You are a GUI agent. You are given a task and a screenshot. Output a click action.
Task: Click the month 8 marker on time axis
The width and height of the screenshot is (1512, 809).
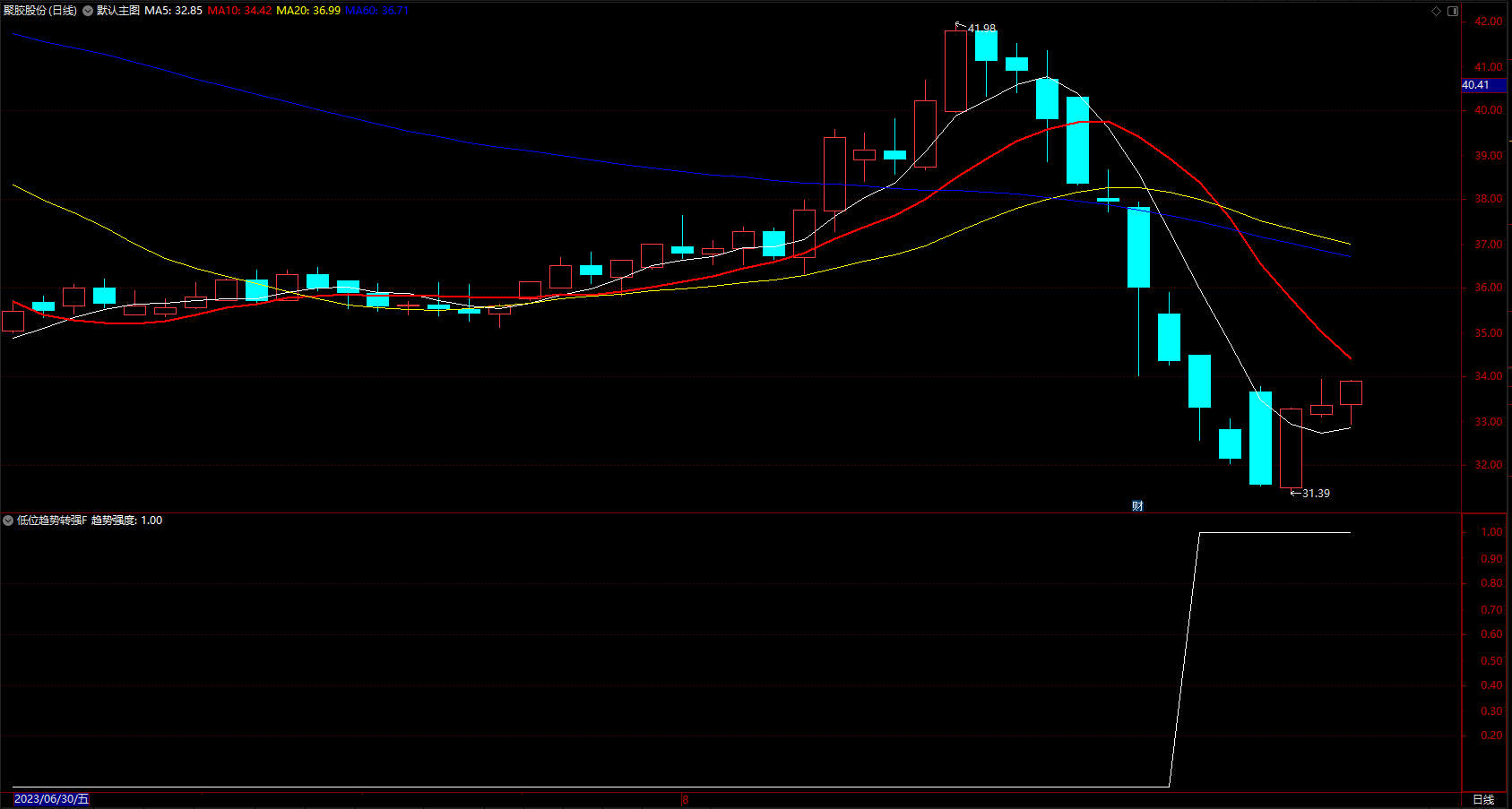pyautogui.click(x=685, y=800)
